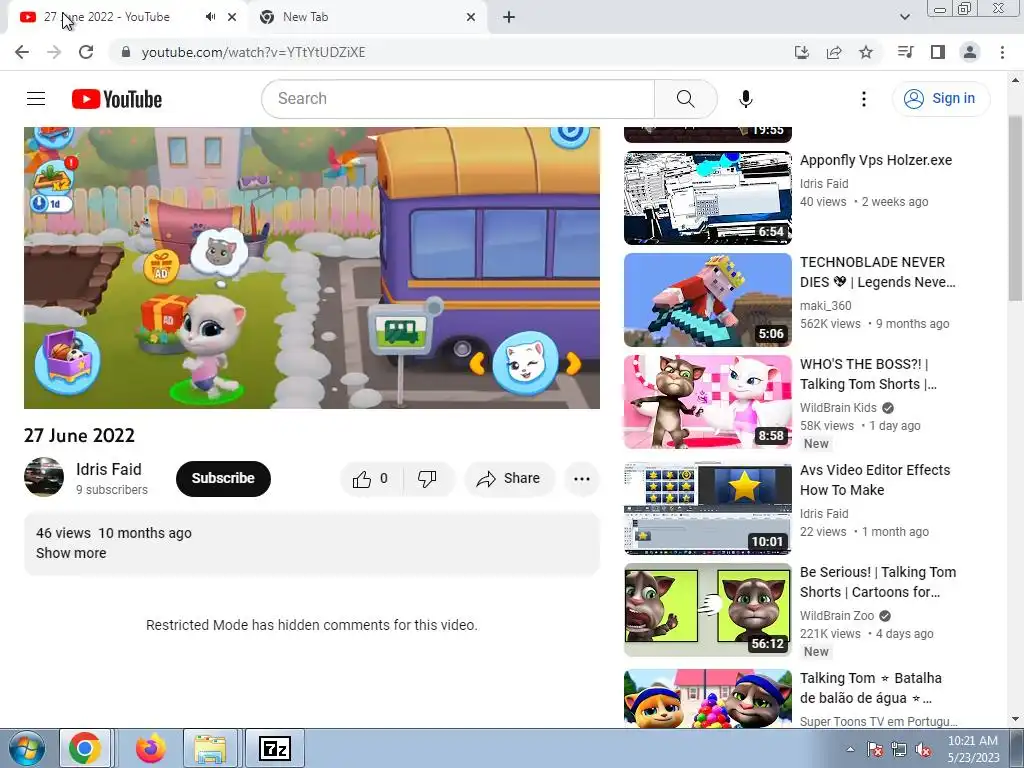
Task: Reload the YouTube page
Action: pos(86,52)
